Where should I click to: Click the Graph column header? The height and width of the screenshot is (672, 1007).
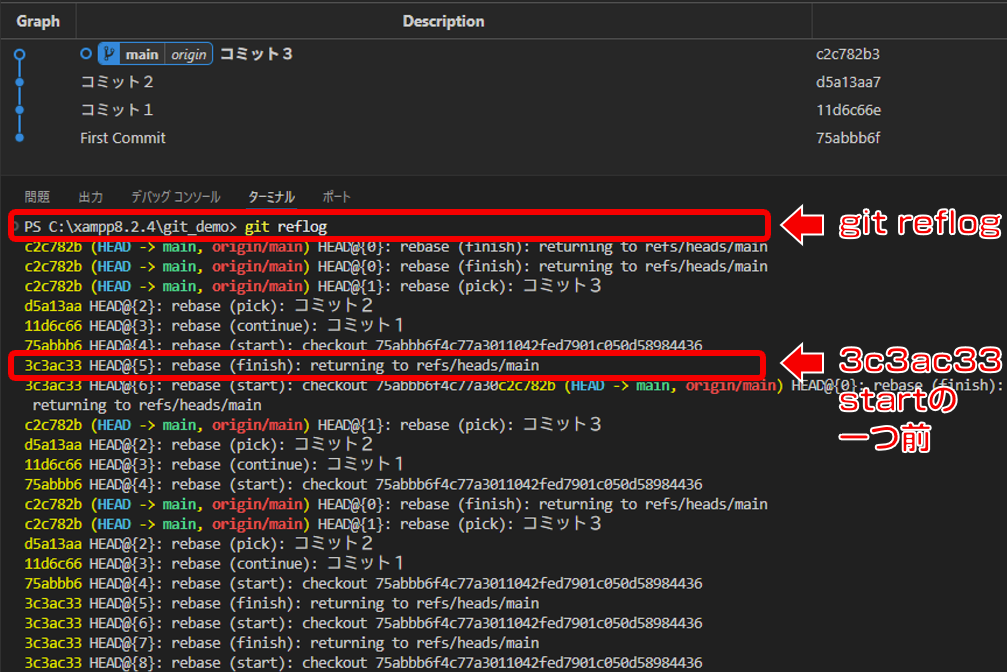click(38, 21)
